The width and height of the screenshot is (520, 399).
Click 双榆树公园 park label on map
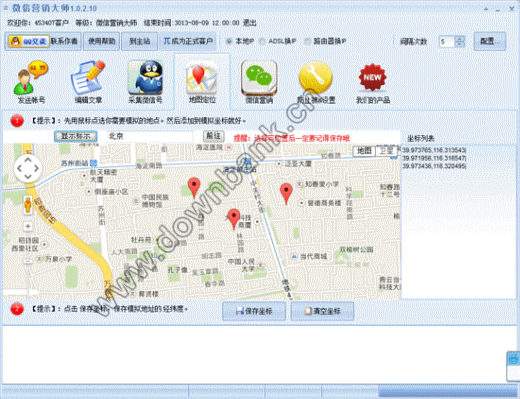click(356, 249)
